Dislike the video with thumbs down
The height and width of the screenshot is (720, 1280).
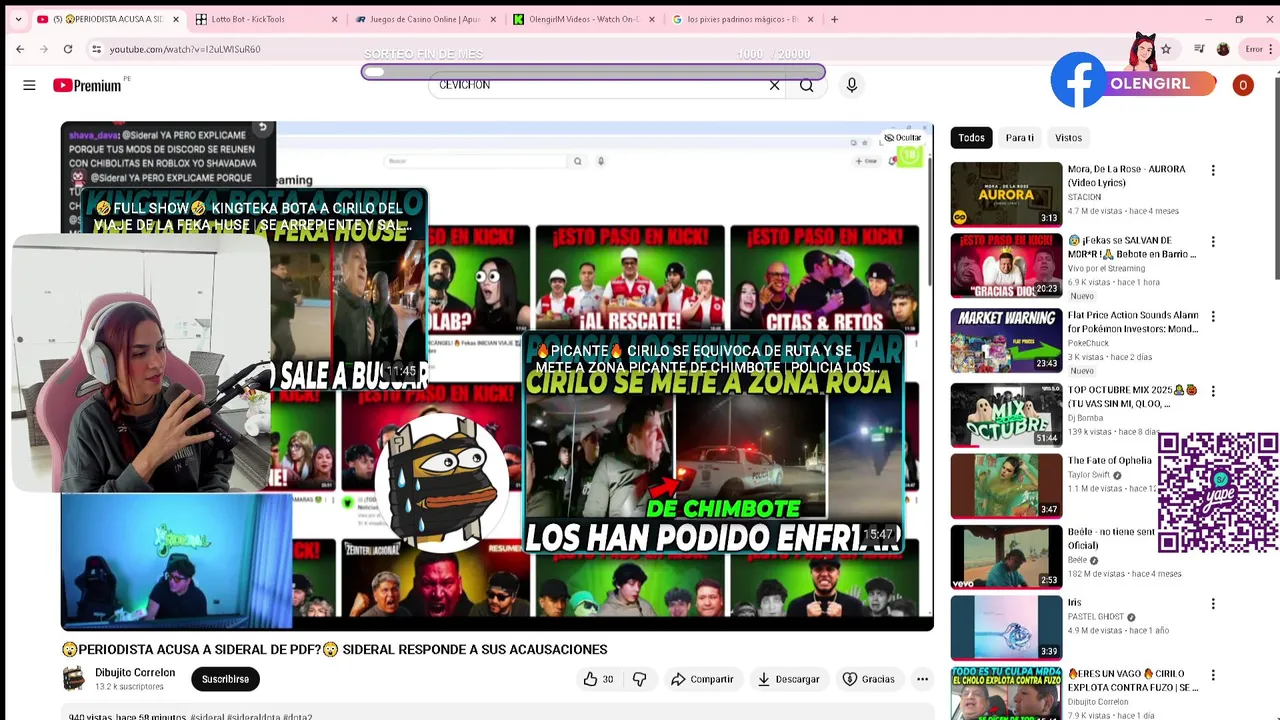(640, 679)
